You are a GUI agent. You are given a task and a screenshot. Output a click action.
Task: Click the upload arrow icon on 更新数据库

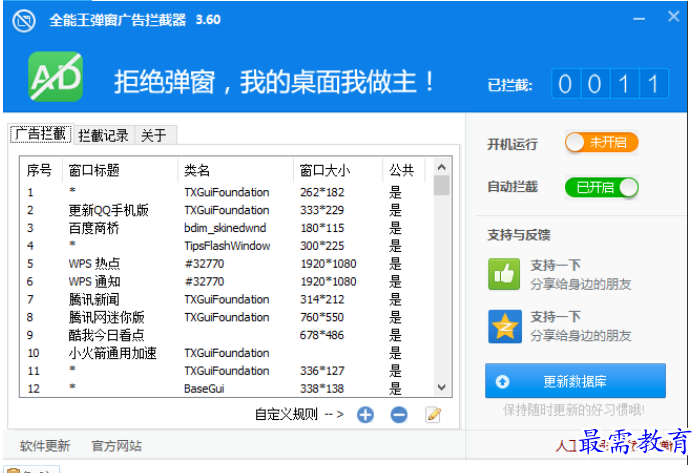502,382
